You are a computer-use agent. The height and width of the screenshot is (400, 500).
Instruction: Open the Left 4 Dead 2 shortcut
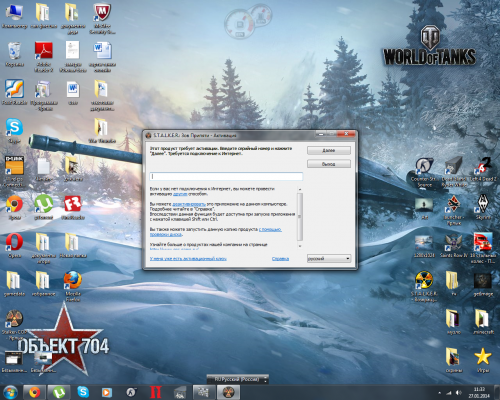tap(483, 169)
